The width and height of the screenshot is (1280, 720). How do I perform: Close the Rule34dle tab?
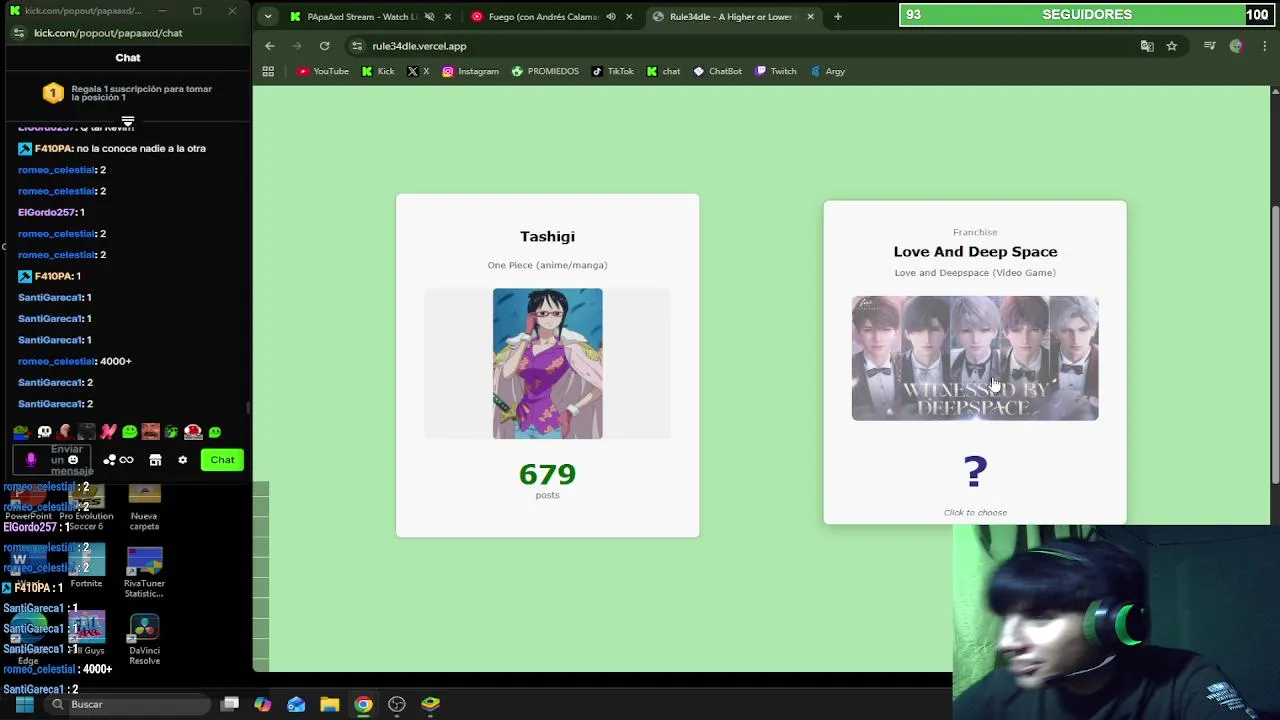tap(810, 17)
